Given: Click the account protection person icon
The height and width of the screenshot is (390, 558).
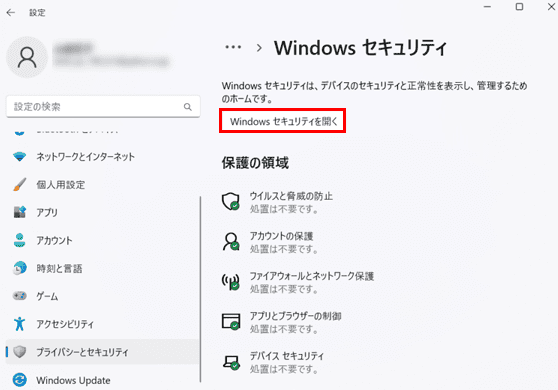Looking at the screenshot, I should [x=231, y=242].
